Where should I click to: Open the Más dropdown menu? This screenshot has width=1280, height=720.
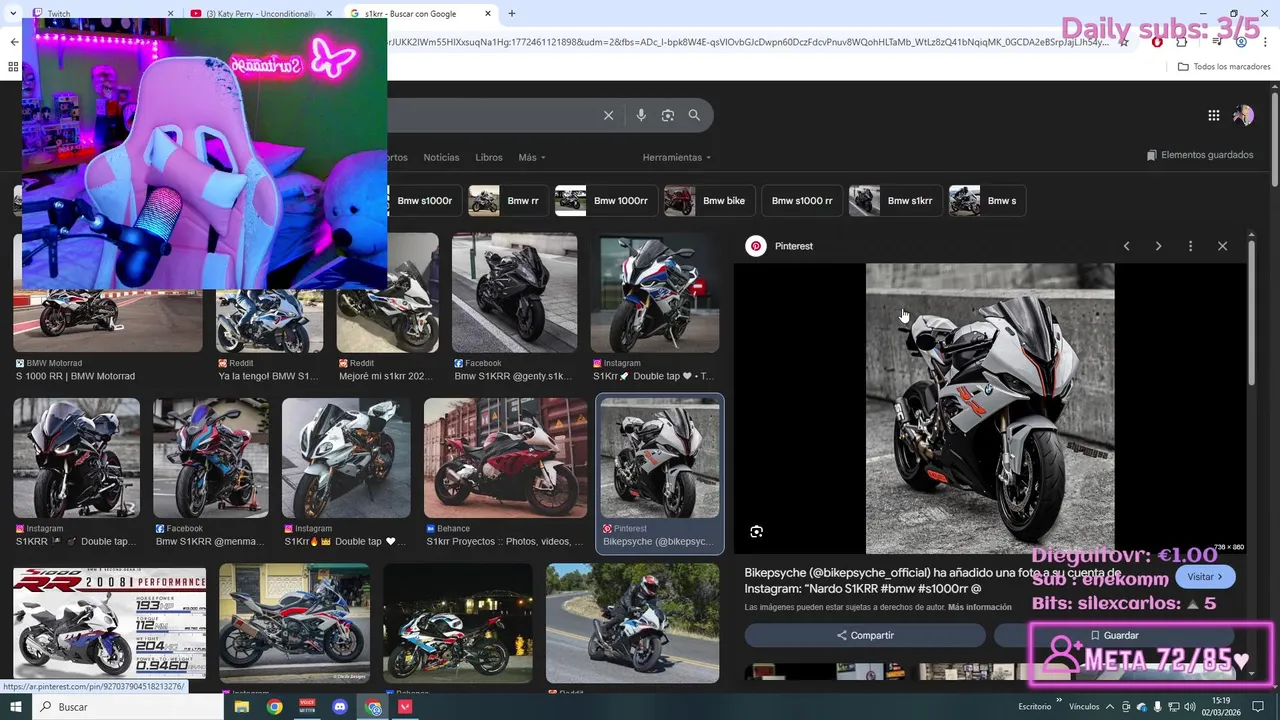531,157
